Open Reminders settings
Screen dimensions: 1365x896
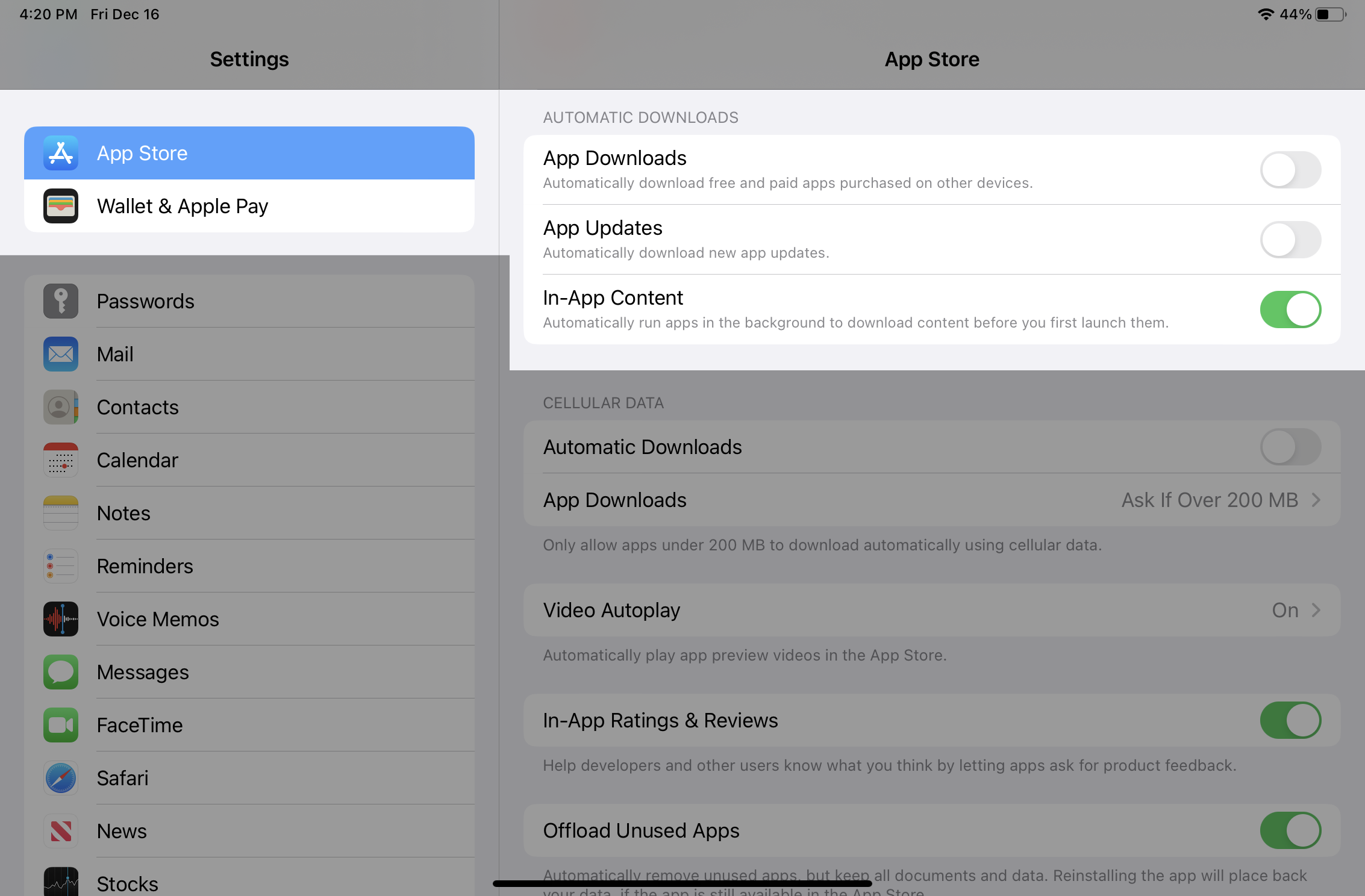point(249,566)
